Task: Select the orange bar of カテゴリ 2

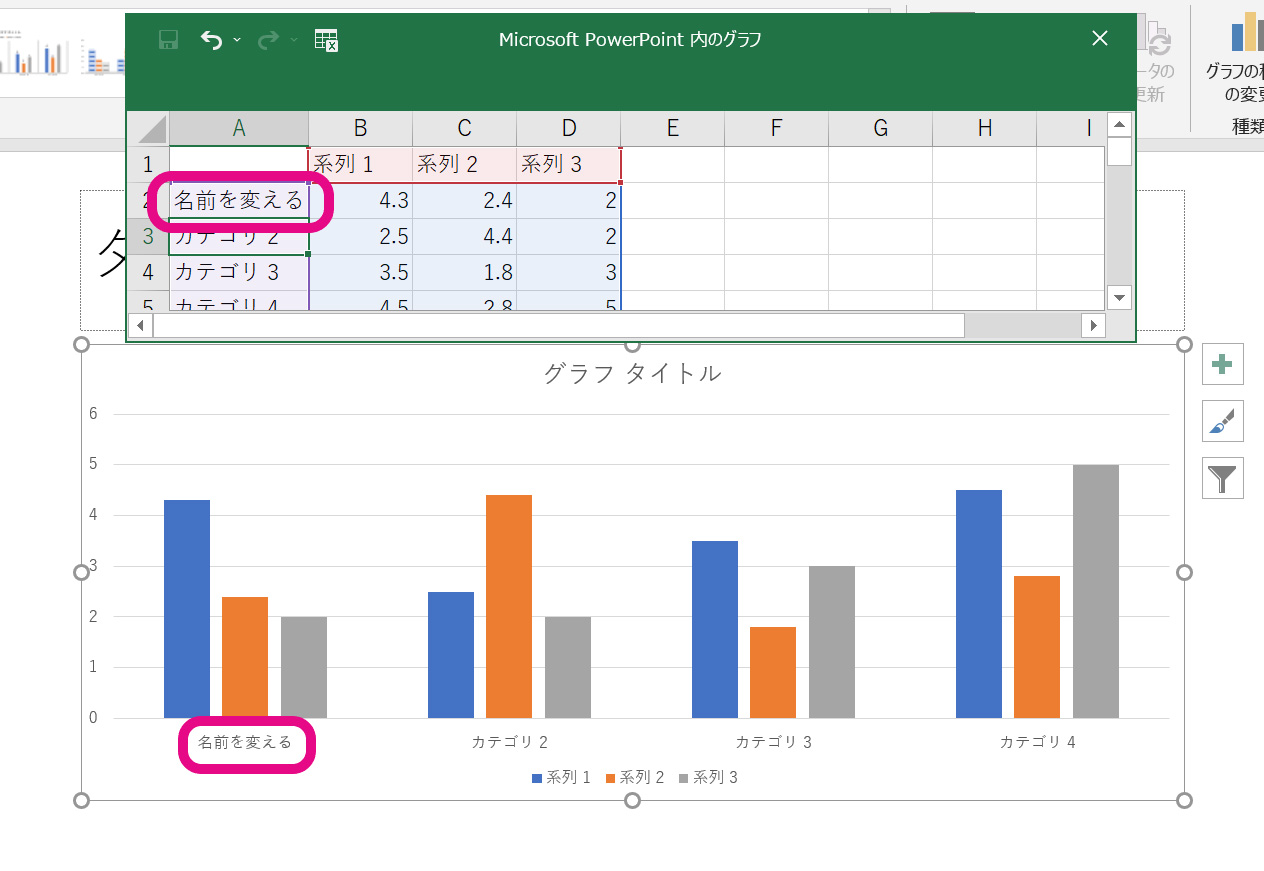Action: (x=509, y=606)
